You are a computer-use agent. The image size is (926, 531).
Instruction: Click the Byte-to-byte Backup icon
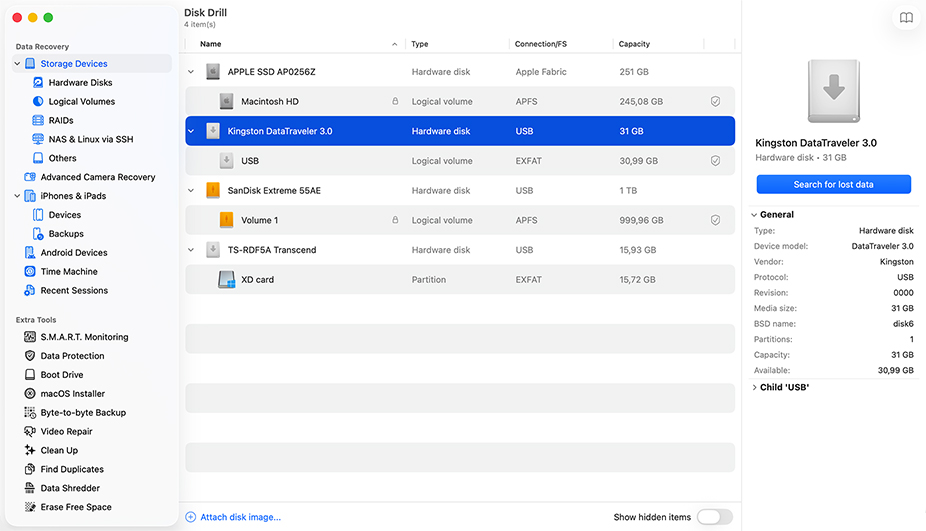coord(30,412)
